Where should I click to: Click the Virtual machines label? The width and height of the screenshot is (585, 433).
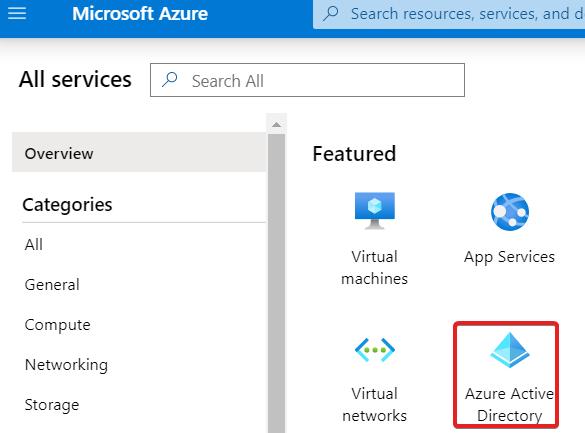[x=375, y=268]
